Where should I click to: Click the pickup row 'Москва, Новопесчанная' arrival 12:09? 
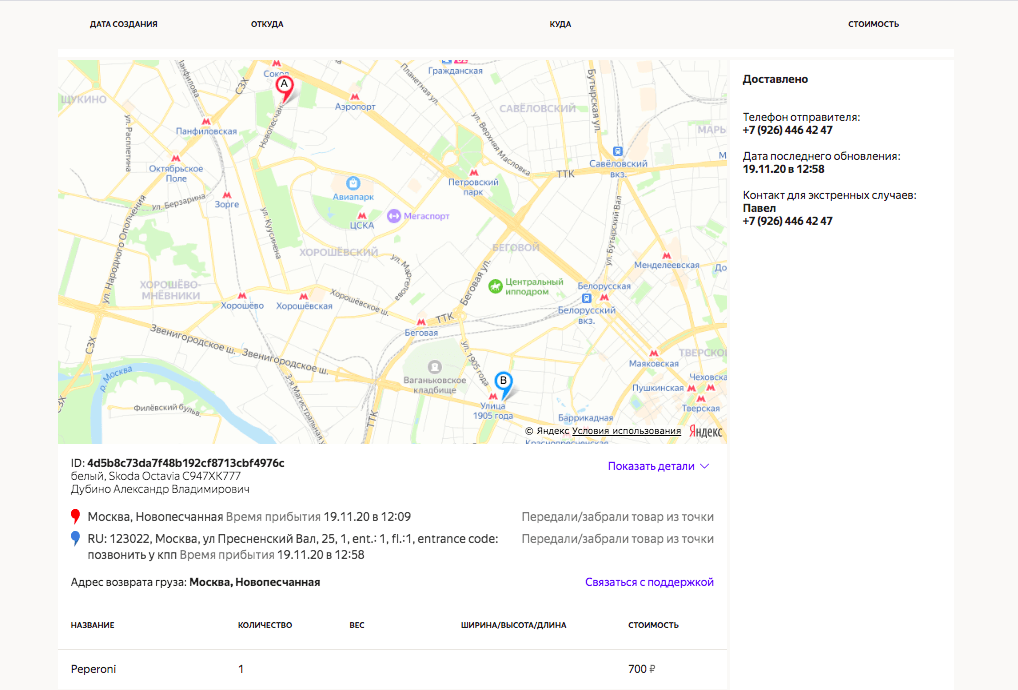tap(249, 517)
